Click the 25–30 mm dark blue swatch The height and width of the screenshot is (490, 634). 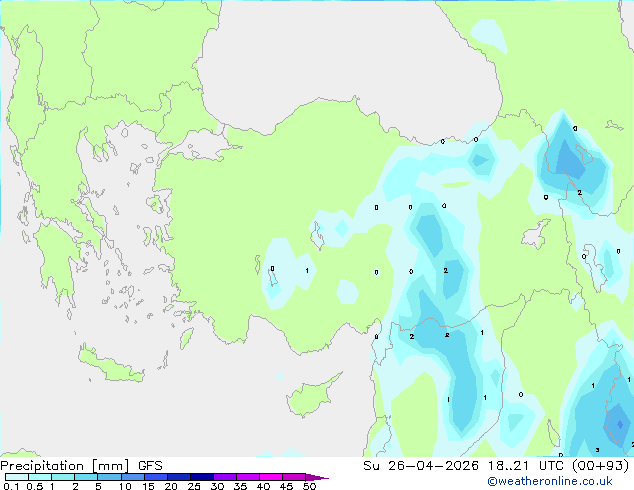[x=201, y=477]
